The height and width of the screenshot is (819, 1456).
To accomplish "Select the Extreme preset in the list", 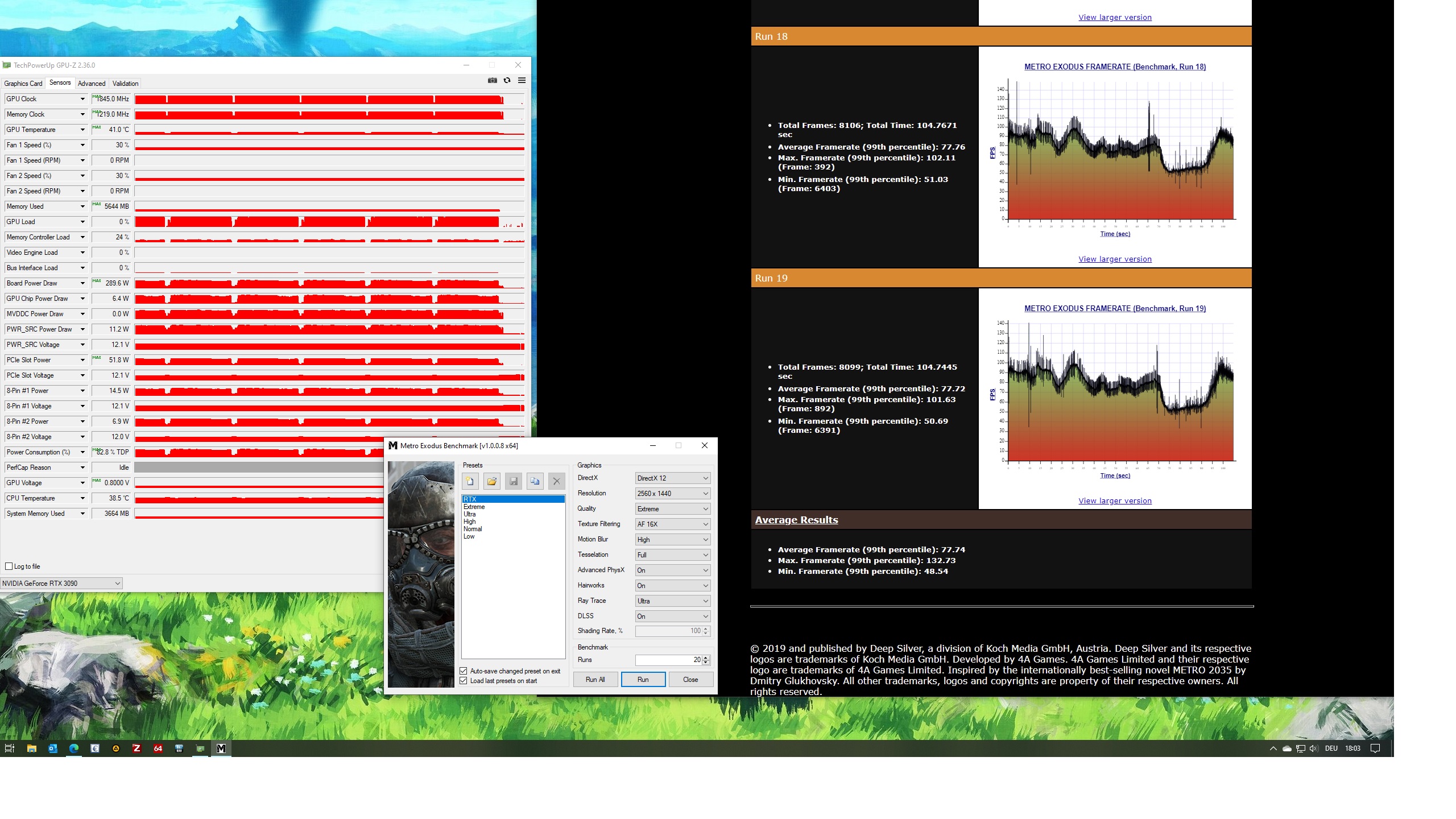I will click(474, 507).
